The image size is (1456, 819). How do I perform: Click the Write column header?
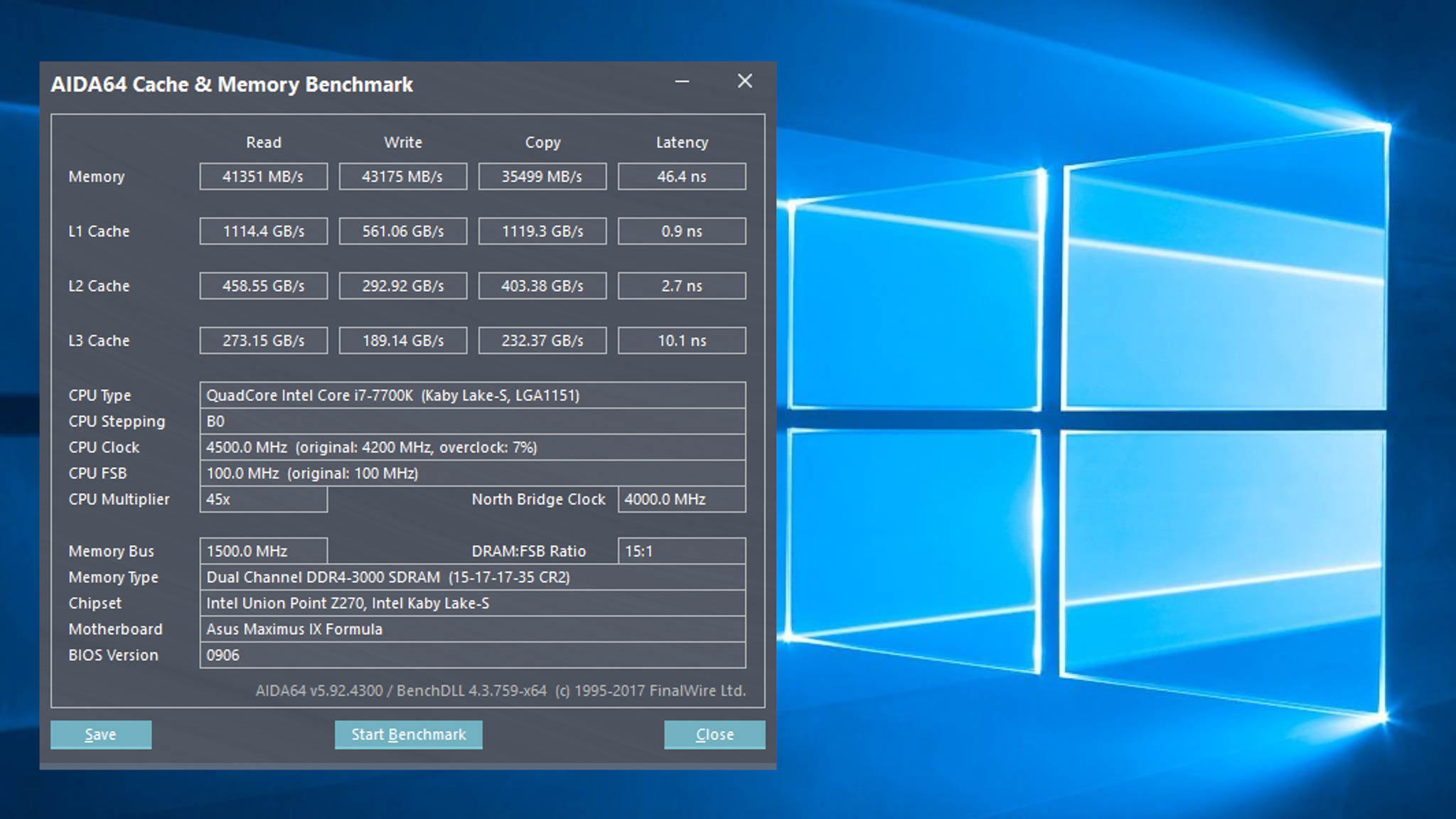[403, 142]
